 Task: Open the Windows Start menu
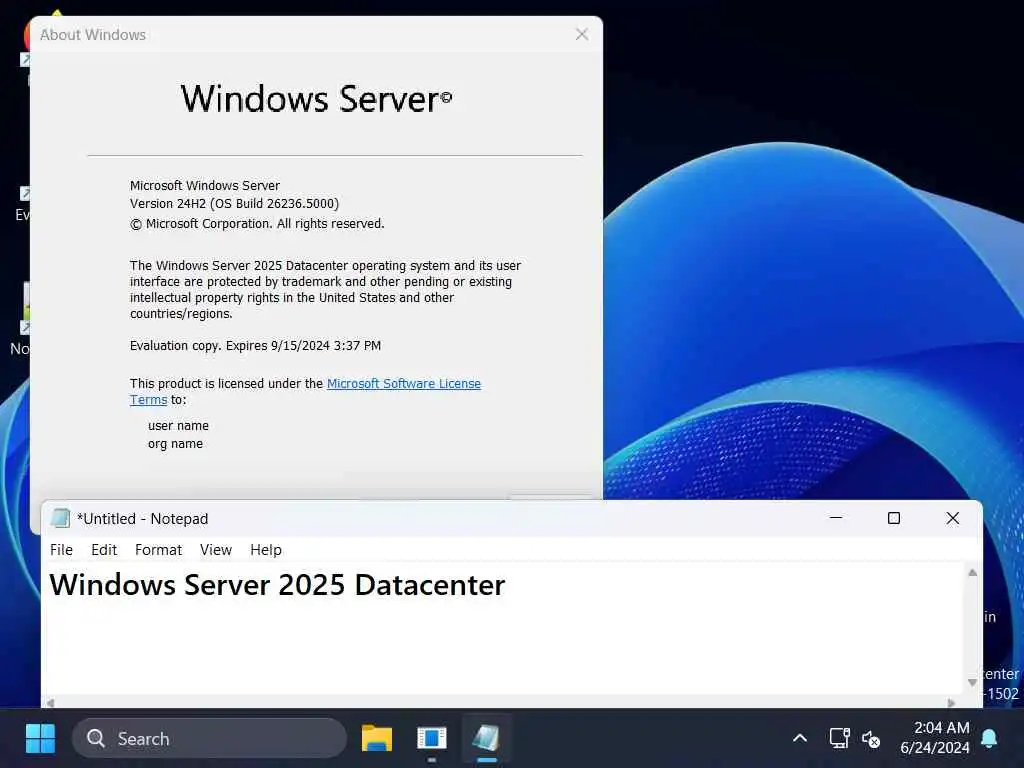click(x=40, y=739)
